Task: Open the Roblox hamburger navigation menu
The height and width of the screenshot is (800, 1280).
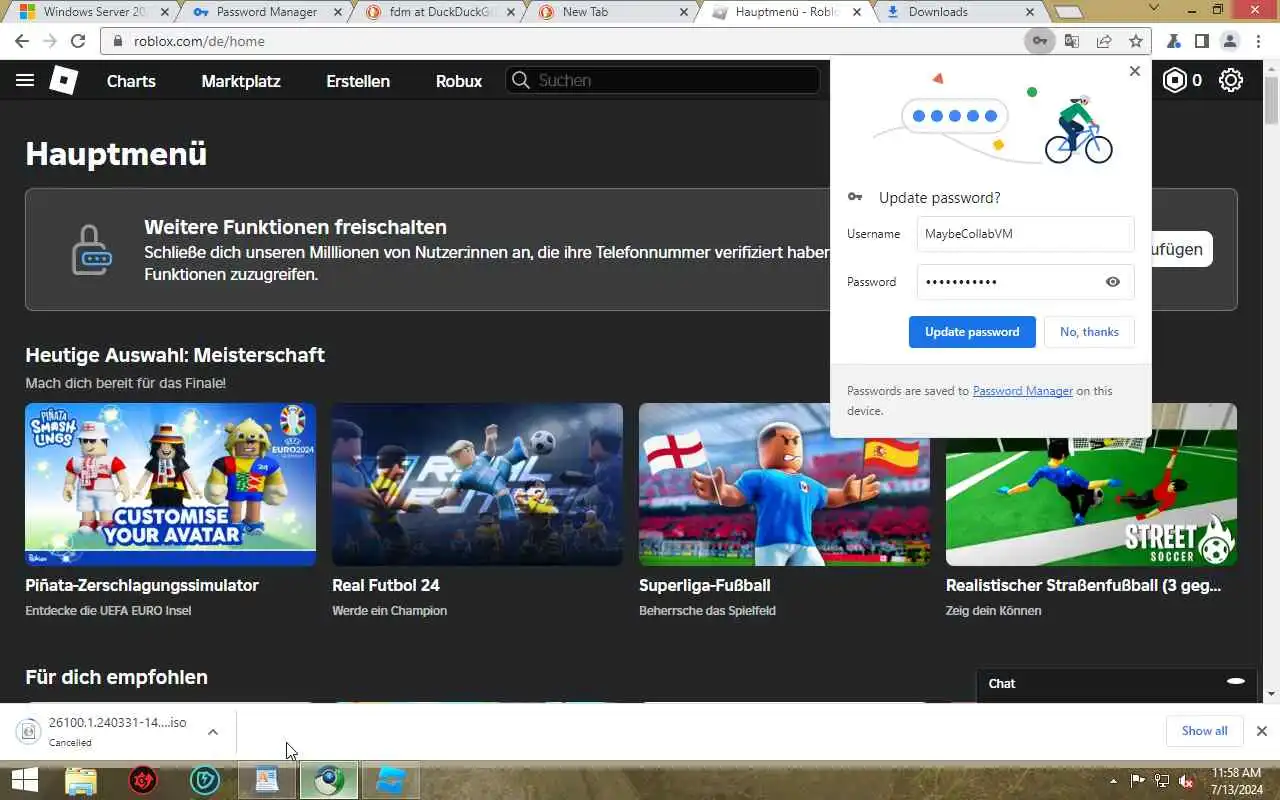Action: (25, 81)
